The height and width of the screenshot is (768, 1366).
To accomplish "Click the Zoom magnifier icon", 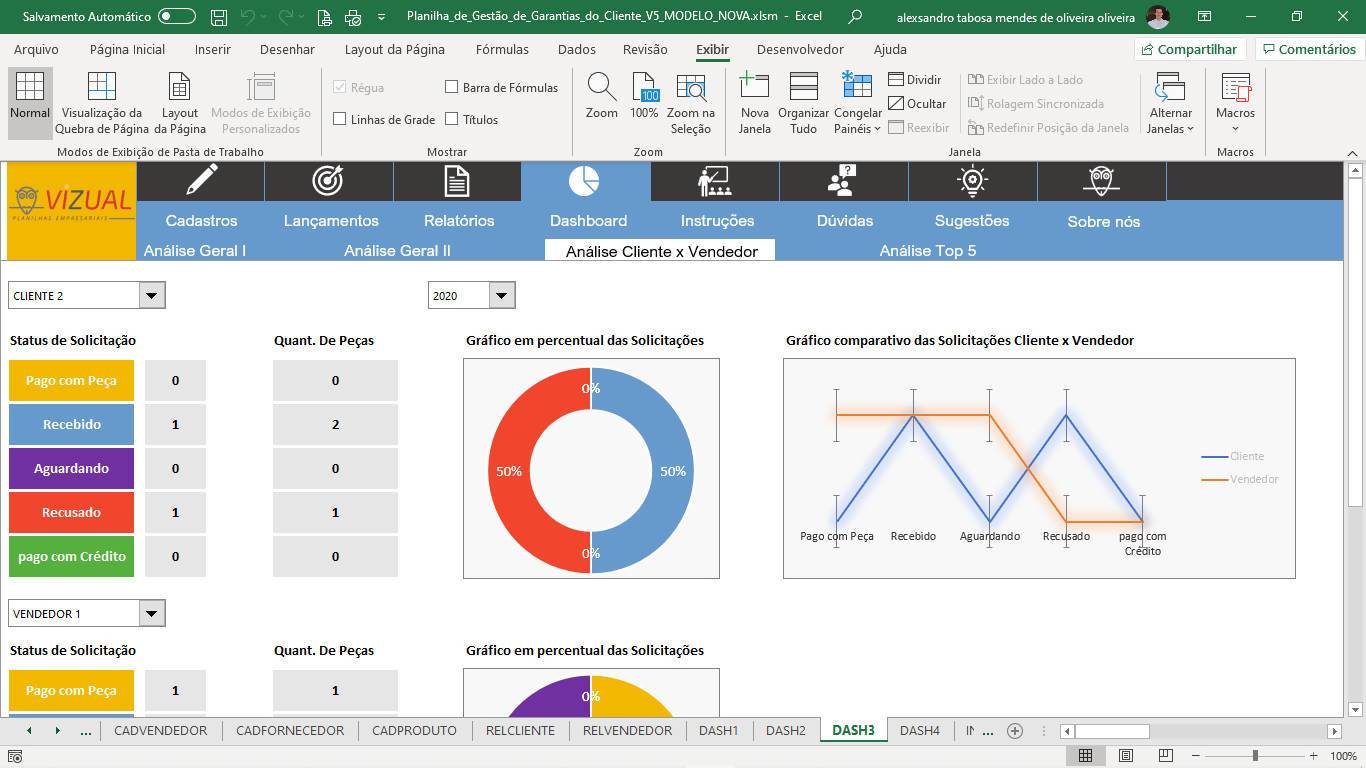I will tap(602, 88).
